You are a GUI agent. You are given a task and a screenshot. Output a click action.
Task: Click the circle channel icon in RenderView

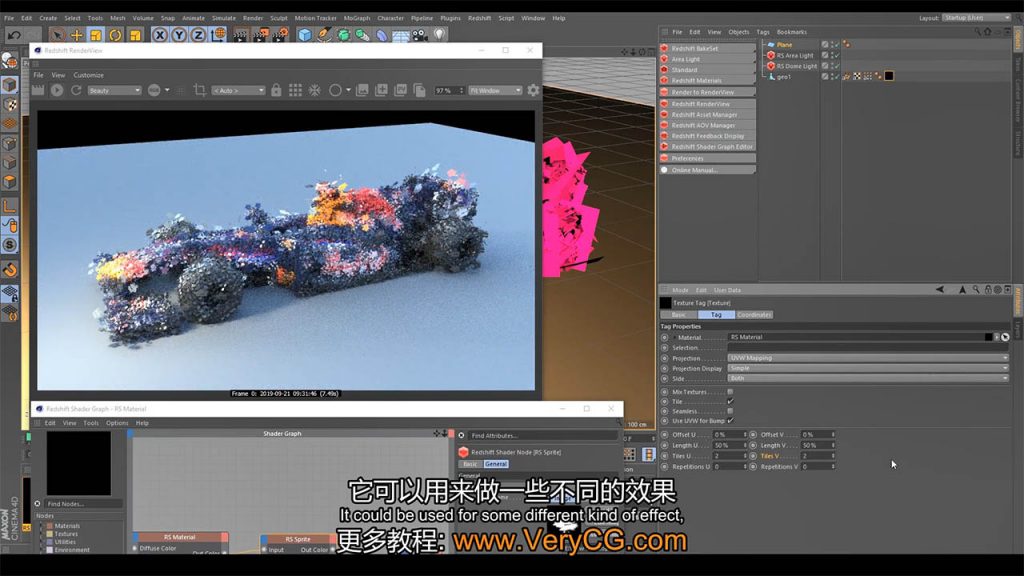335,90
